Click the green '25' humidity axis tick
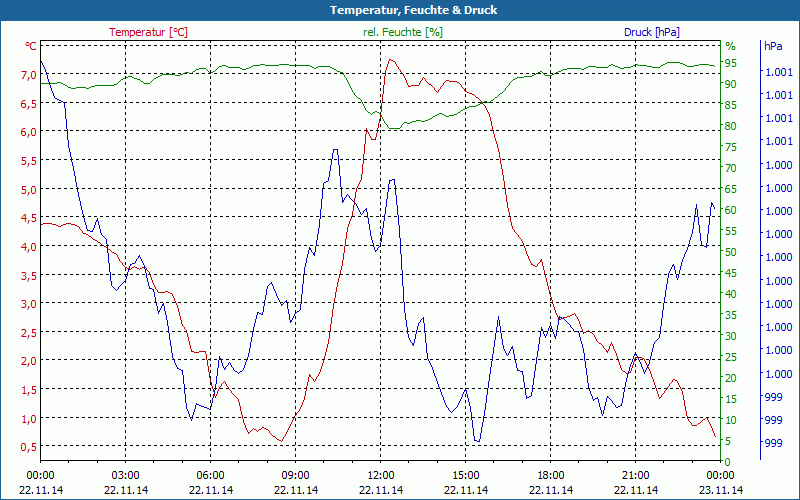Viewport: 800px width, 500px height. tap(731, 357)
